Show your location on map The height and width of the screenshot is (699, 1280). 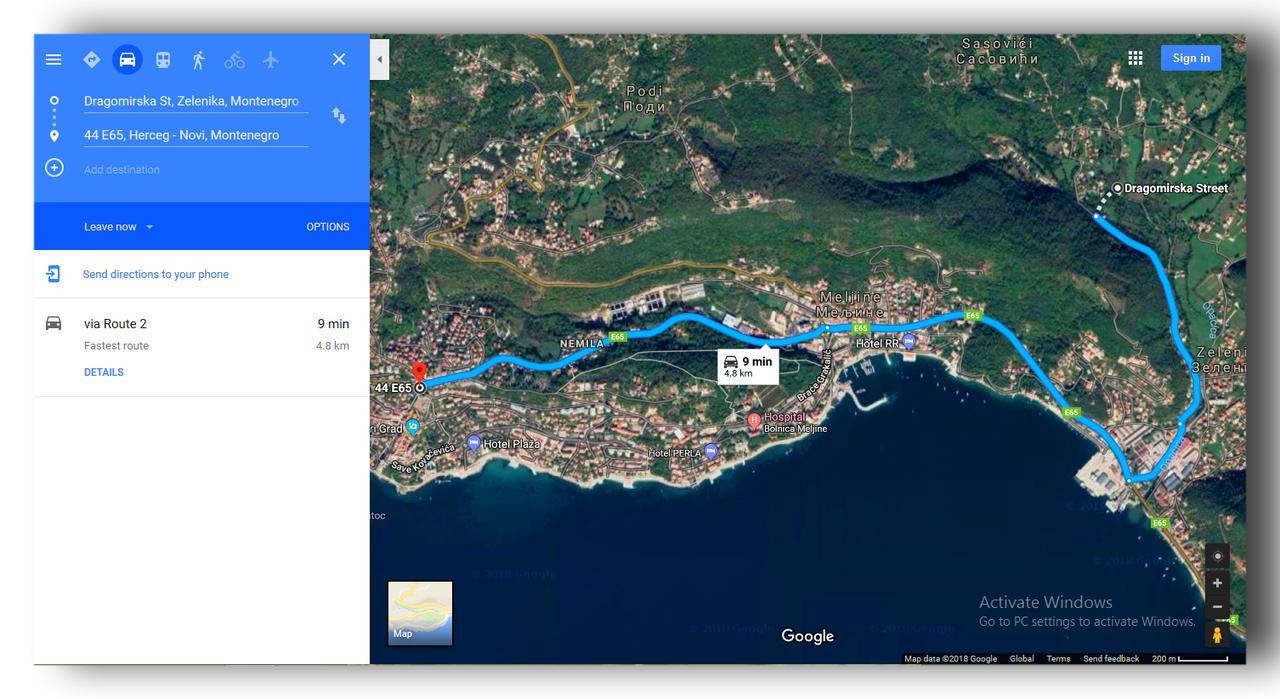[x=1217, y=557]
